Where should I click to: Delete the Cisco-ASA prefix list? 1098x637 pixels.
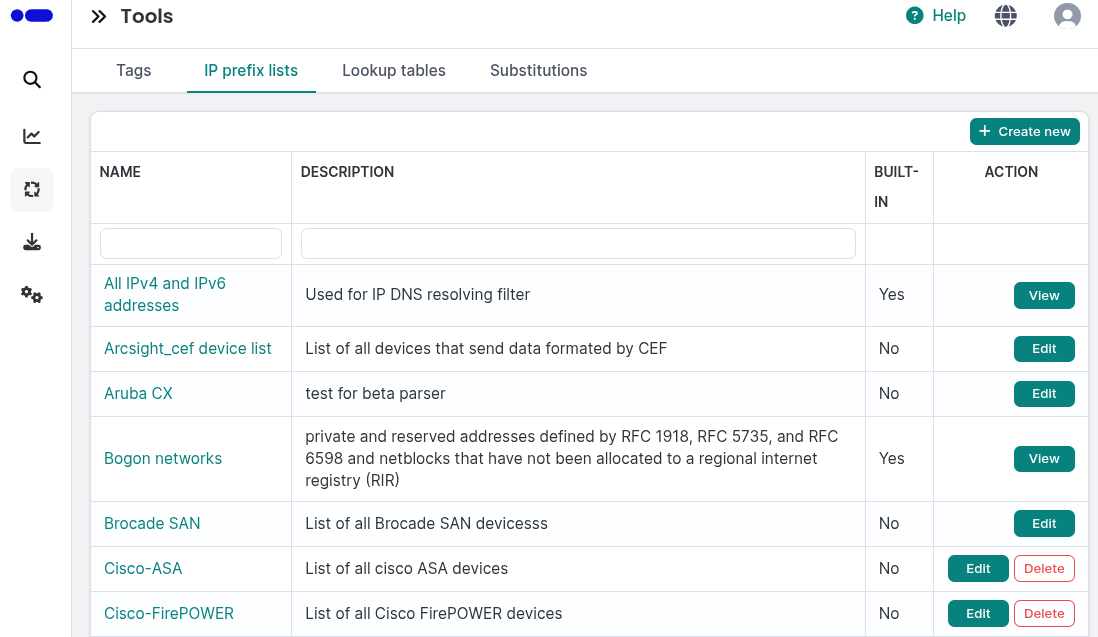(1044, 568)
